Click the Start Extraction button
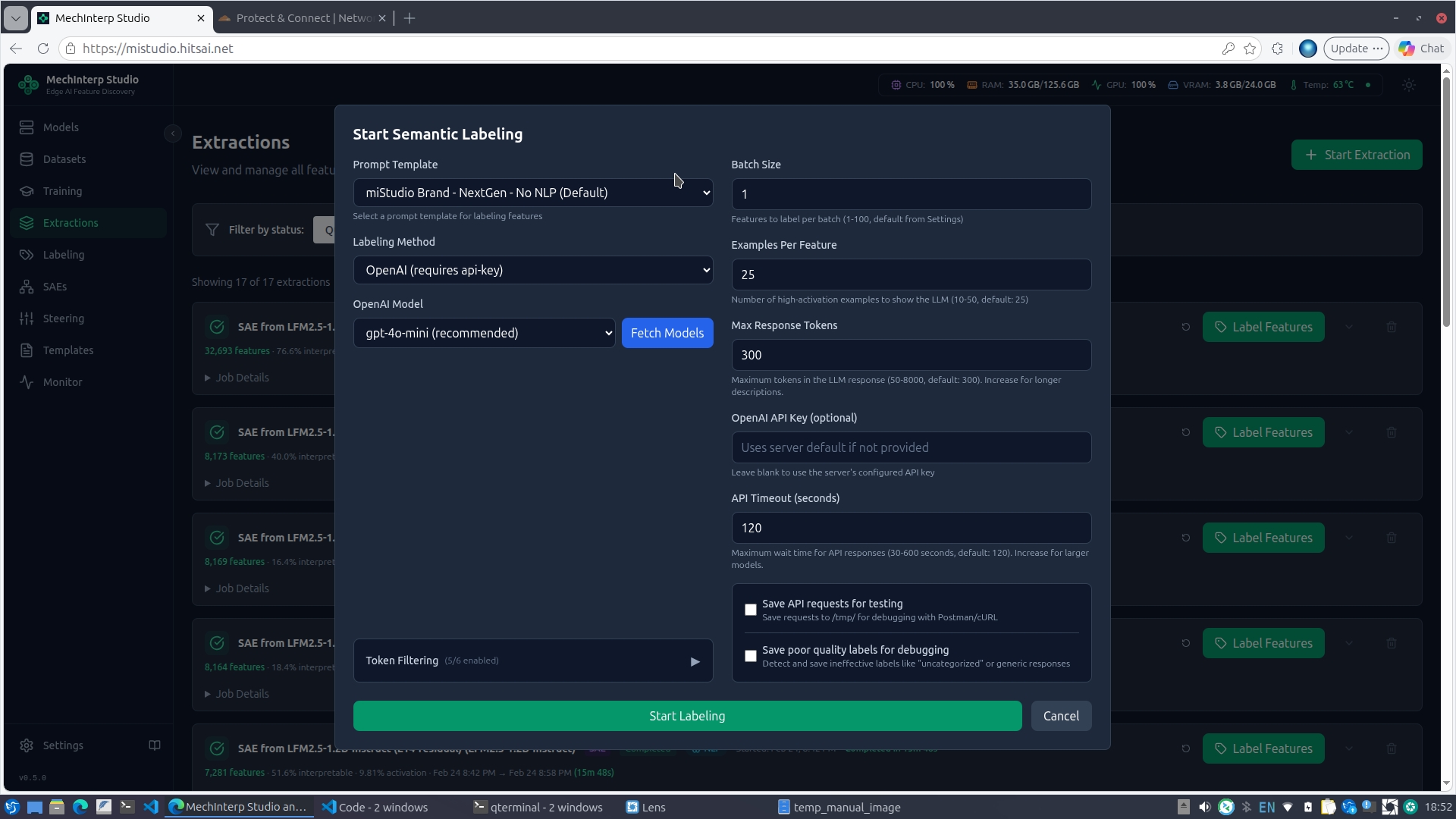The image size is (1456, 819). (1357, 155)
